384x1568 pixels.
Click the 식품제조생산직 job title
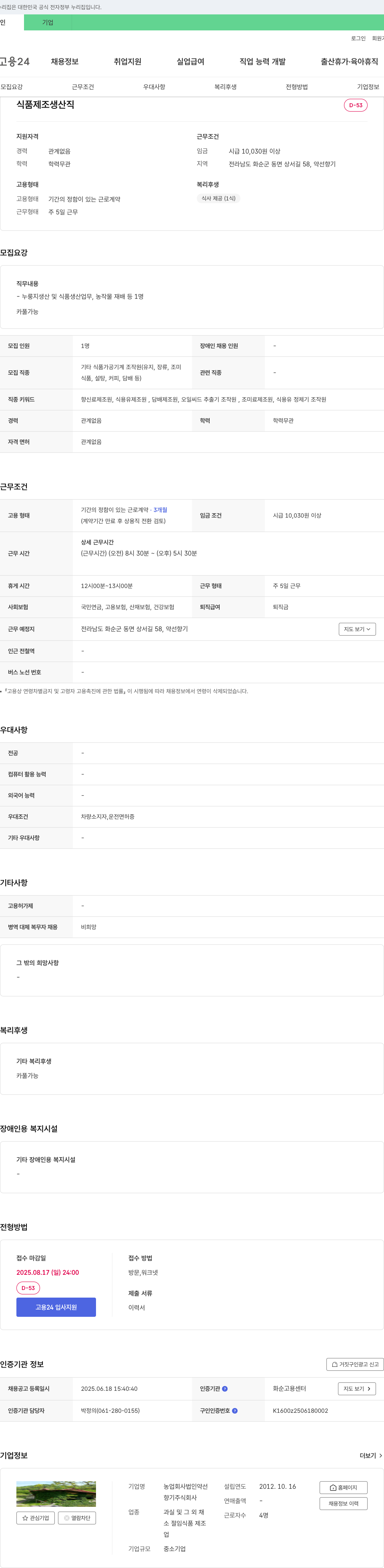click(45, 105)
